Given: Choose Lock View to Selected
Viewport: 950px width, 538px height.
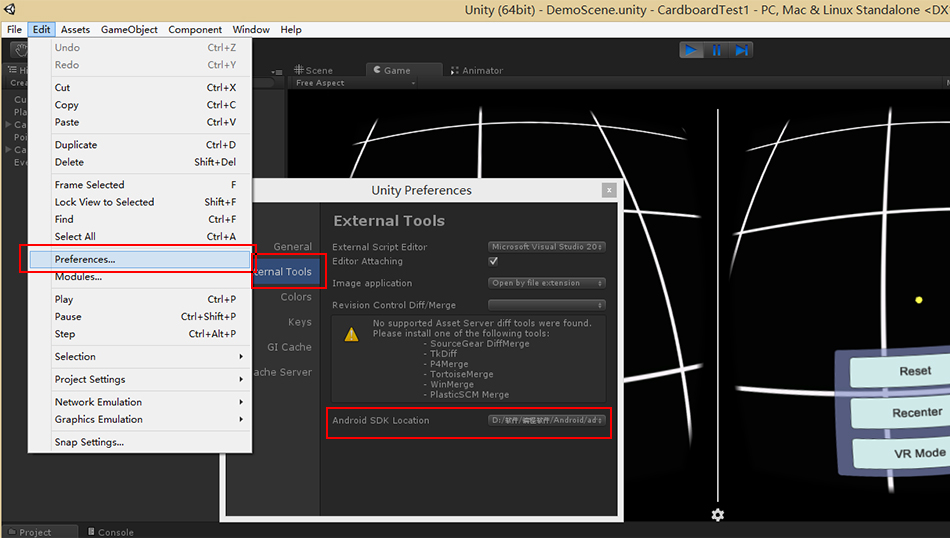Looking at the screenshot, I should tap(140, 202).
